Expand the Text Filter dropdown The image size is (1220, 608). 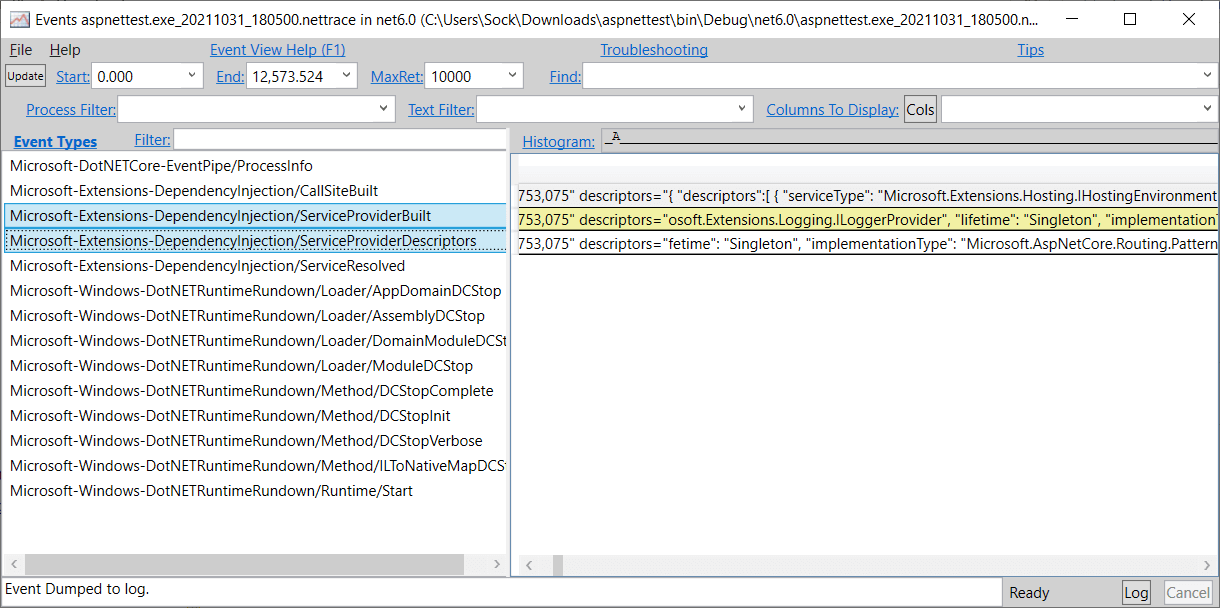tap(743, 110)
